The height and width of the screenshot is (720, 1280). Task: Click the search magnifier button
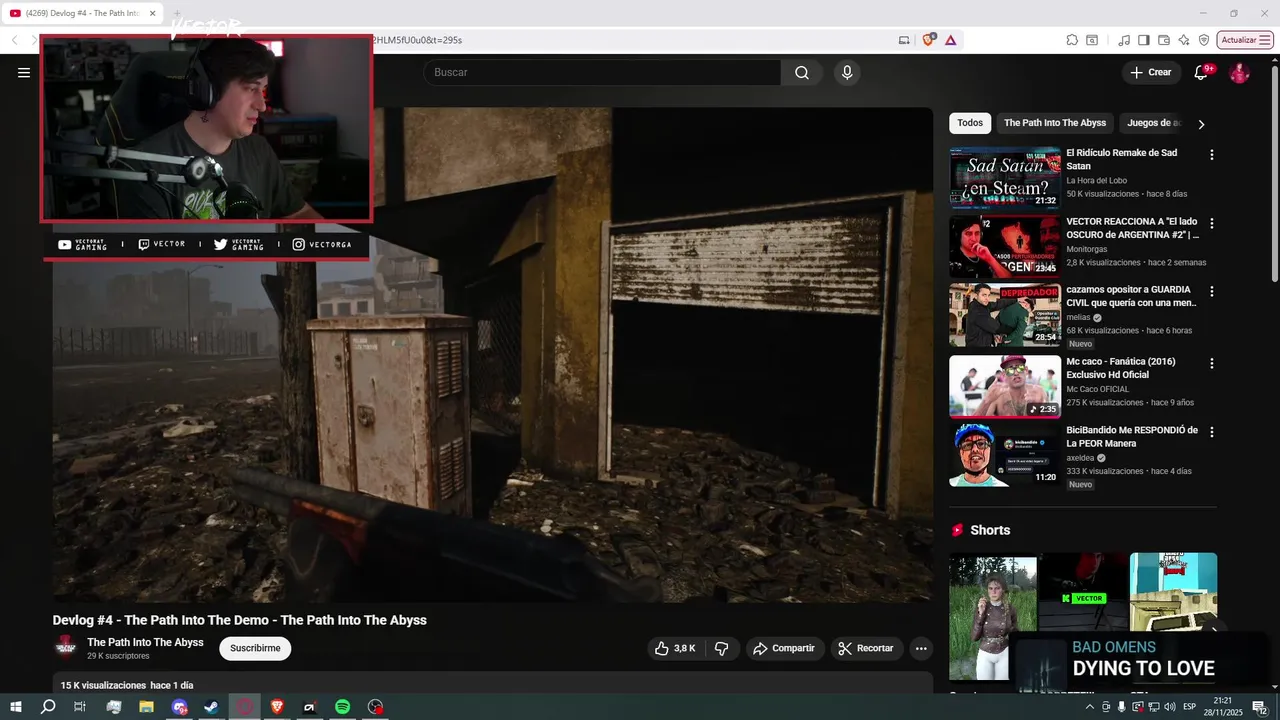pyautogui.click(x=802, y=72)
